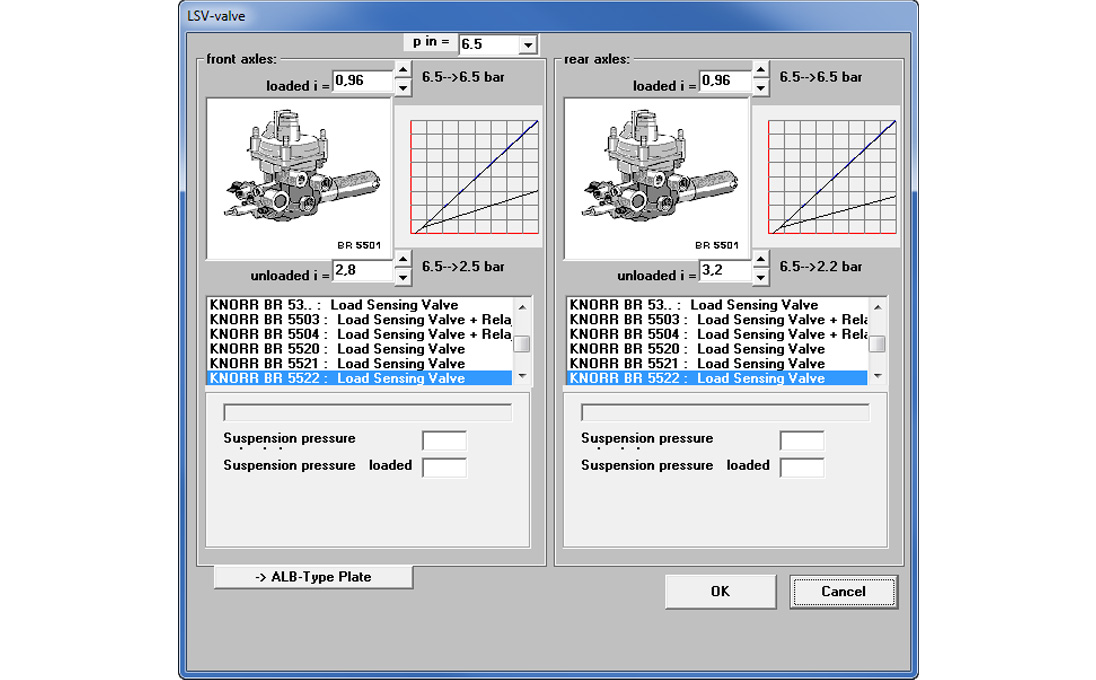Select KNORR BR 5504 in front axles list
Image resolution: width=1096 pixels, height=680 pixels.
click(x=359, y=334)
